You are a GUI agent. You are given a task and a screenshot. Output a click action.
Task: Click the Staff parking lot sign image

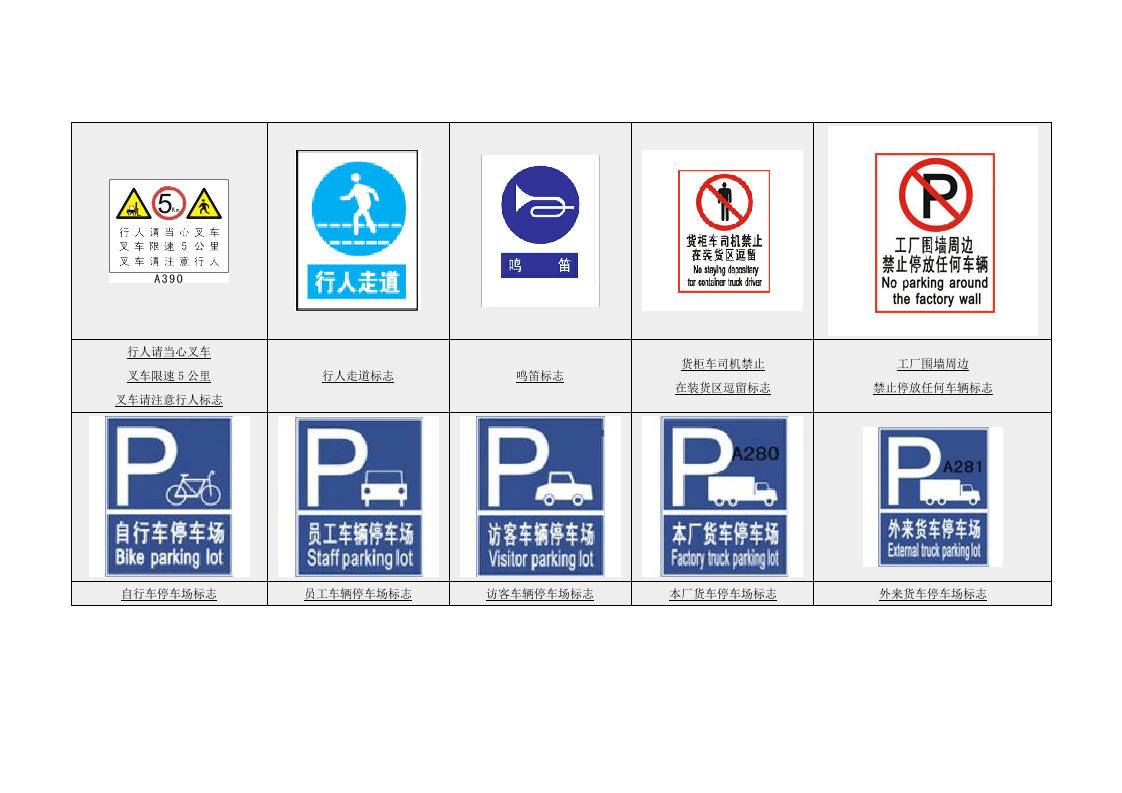(358, 497)
